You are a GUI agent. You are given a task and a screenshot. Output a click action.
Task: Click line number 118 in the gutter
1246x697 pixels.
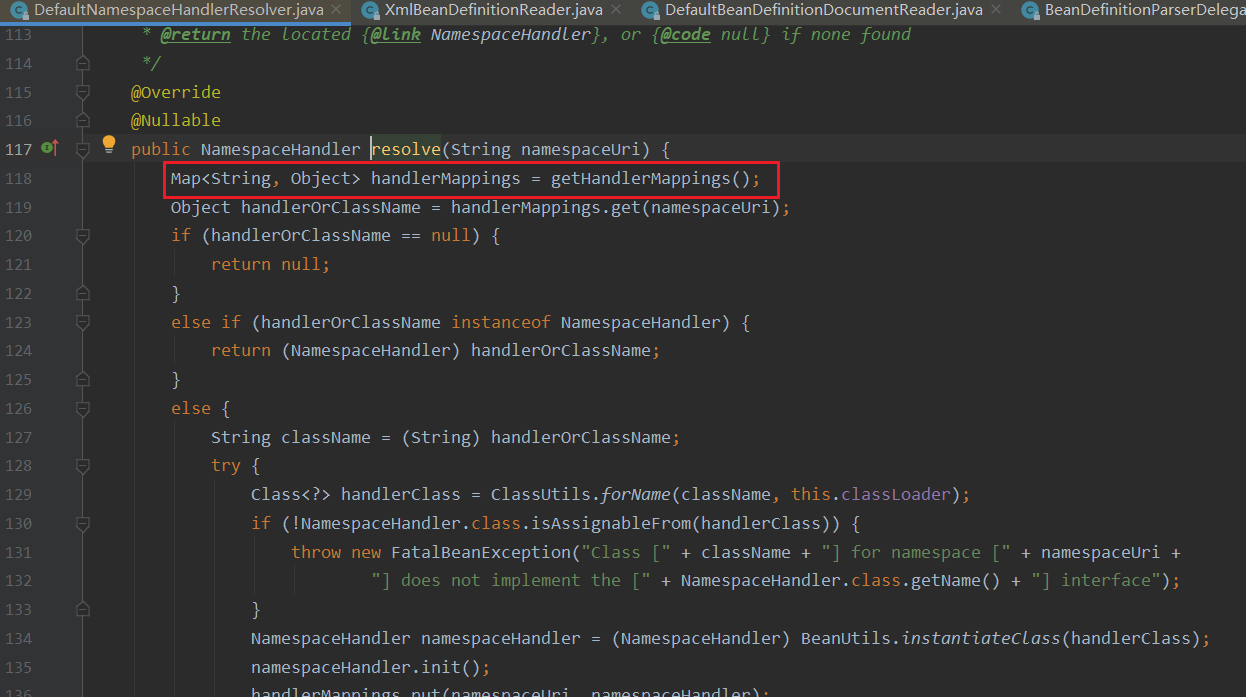pos(18,179)
